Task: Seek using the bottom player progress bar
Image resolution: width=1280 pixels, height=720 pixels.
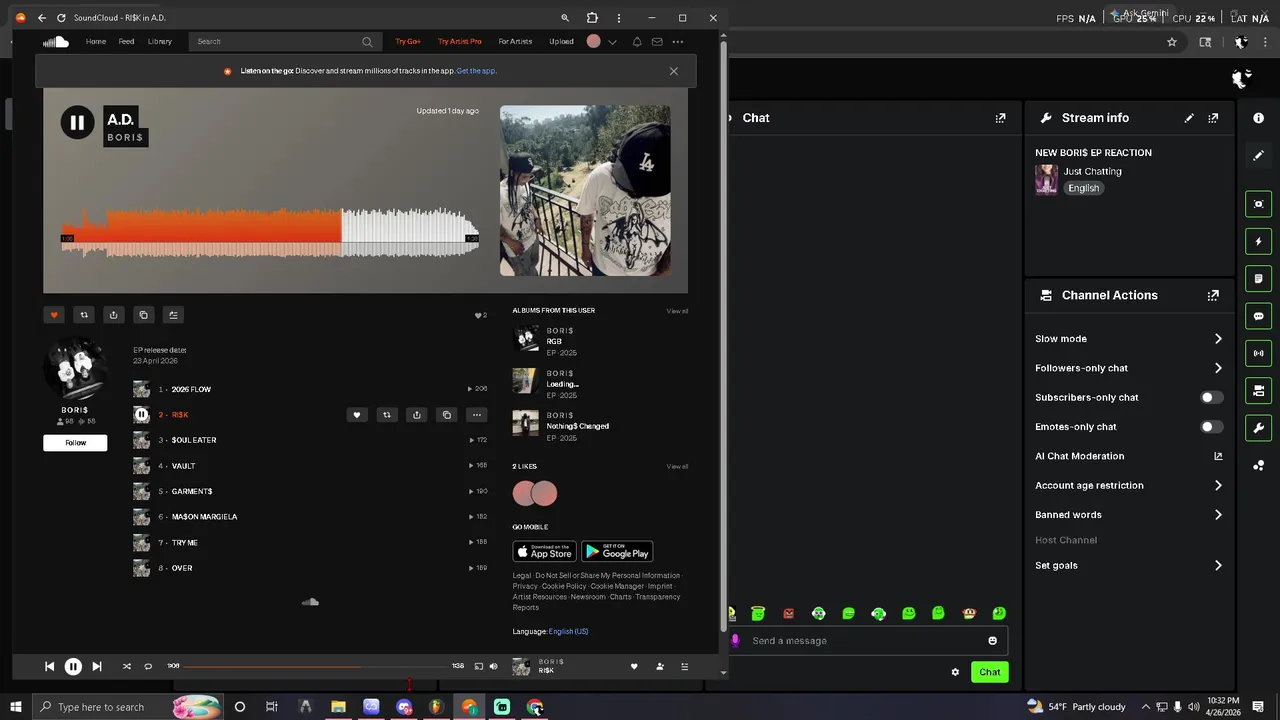Action: tap(315, 666)
